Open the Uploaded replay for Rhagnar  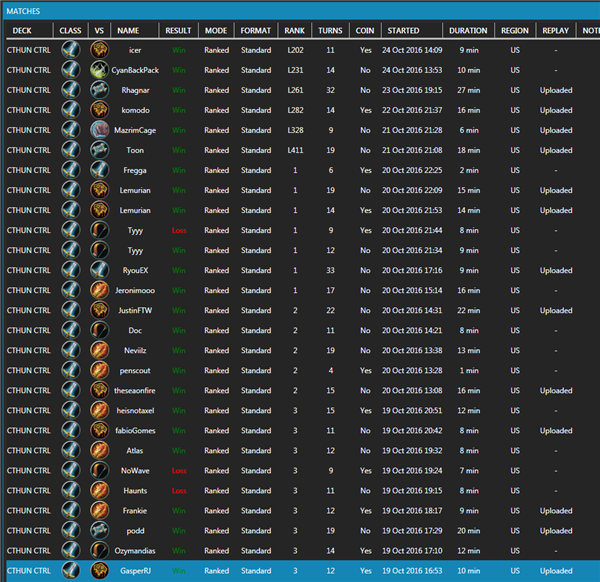click(x=556, y=90)
